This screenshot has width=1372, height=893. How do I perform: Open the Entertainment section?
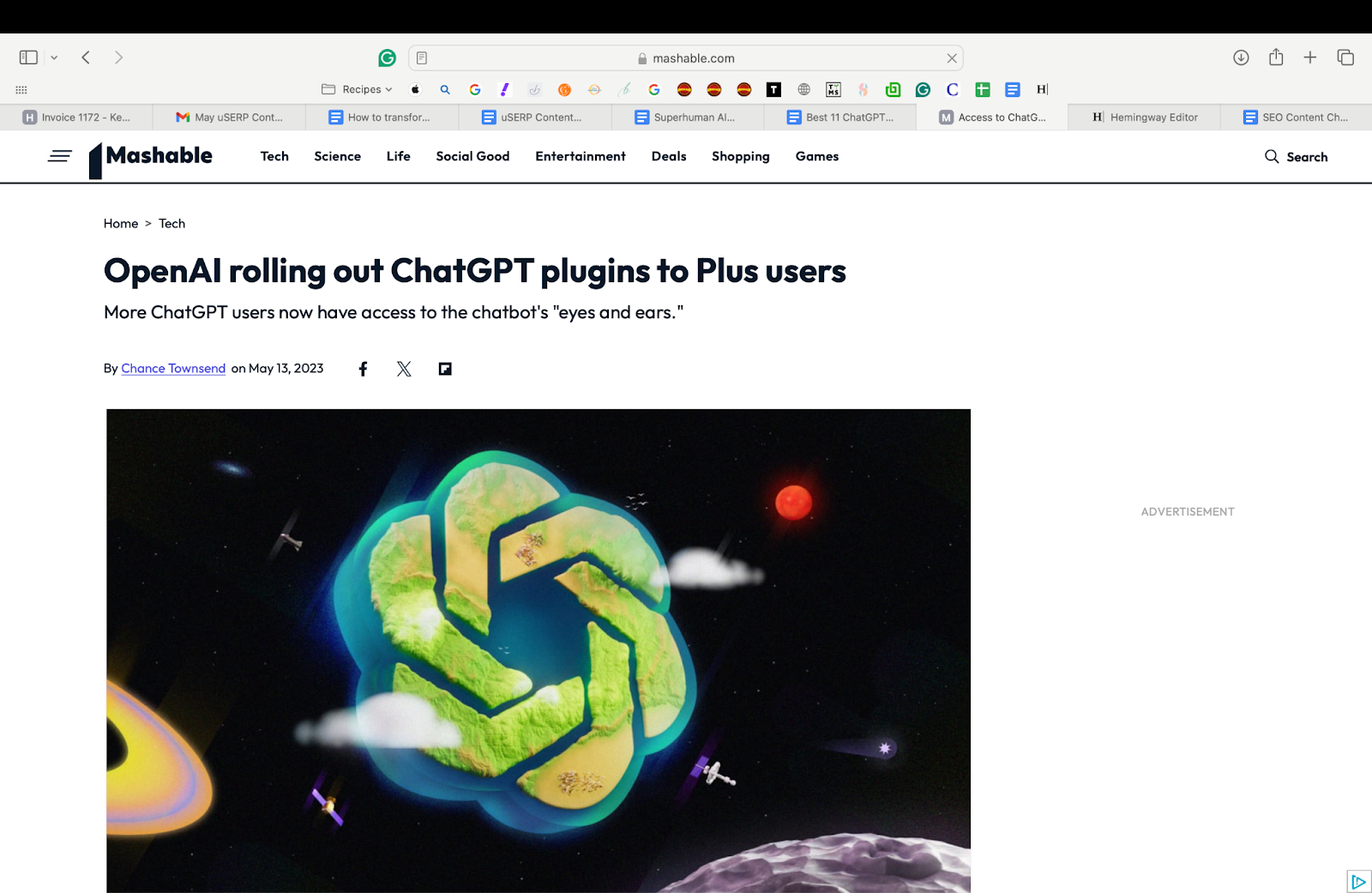[x=581, y=156]
